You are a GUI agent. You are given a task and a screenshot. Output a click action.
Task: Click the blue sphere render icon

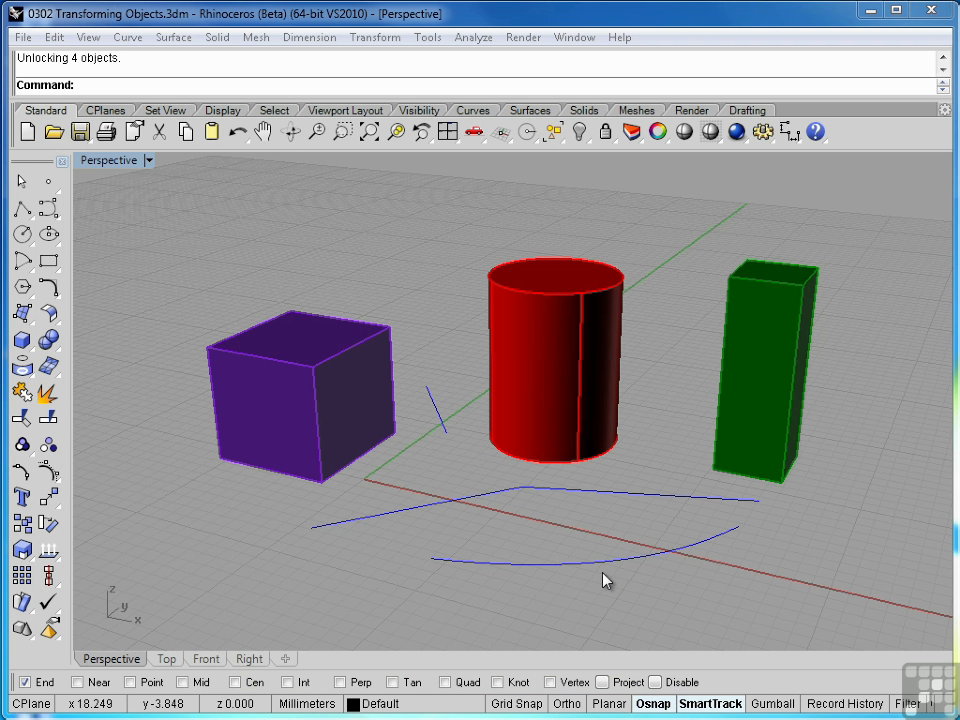coord(737,132)
